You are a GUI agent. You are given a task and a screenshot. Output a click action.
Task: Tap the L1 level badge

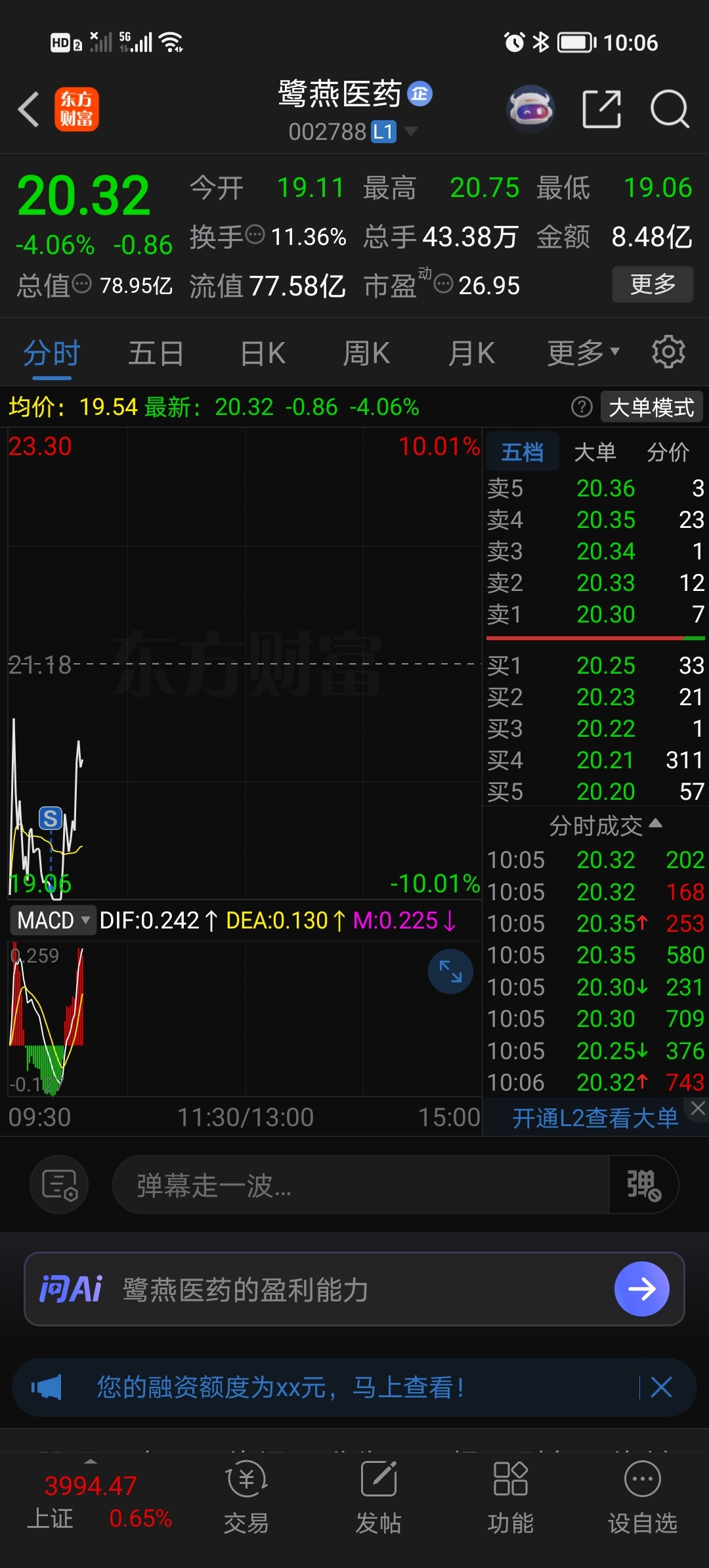(x=384, y=131)
